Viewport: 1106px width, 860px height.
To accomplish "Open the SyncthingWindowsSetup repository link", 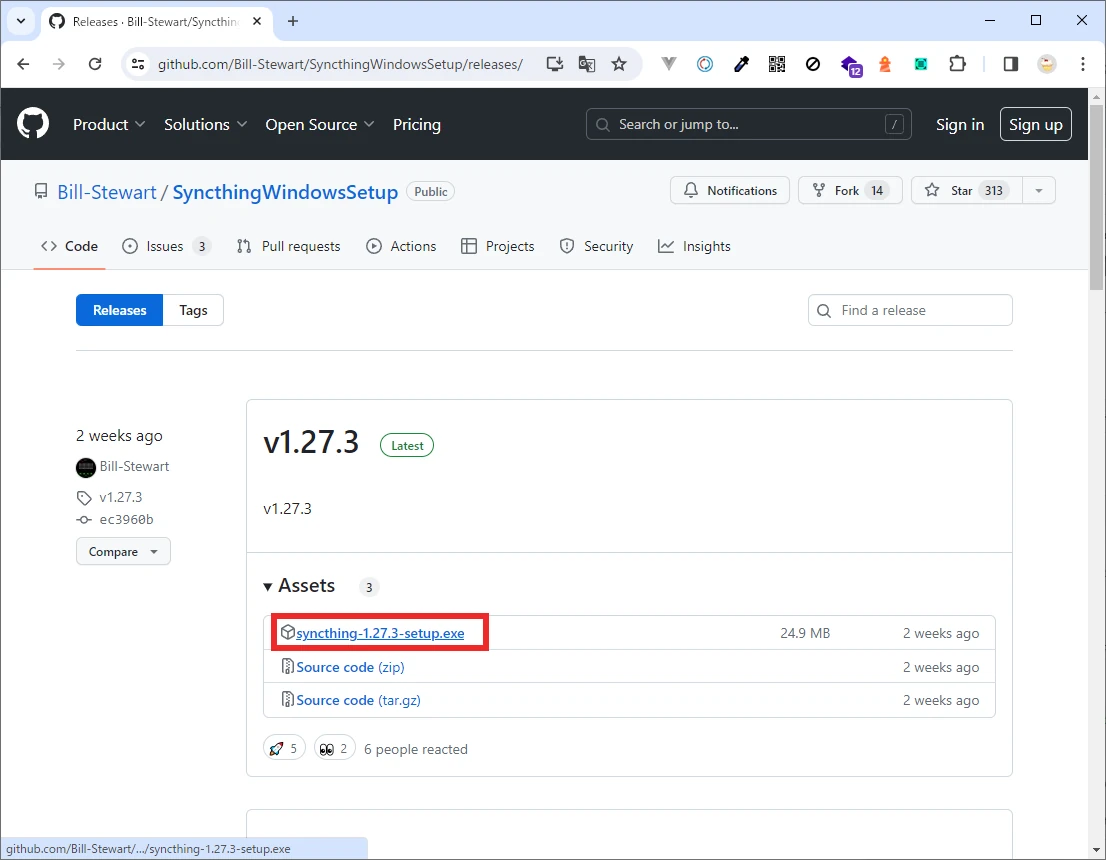I will pos(285,192).
